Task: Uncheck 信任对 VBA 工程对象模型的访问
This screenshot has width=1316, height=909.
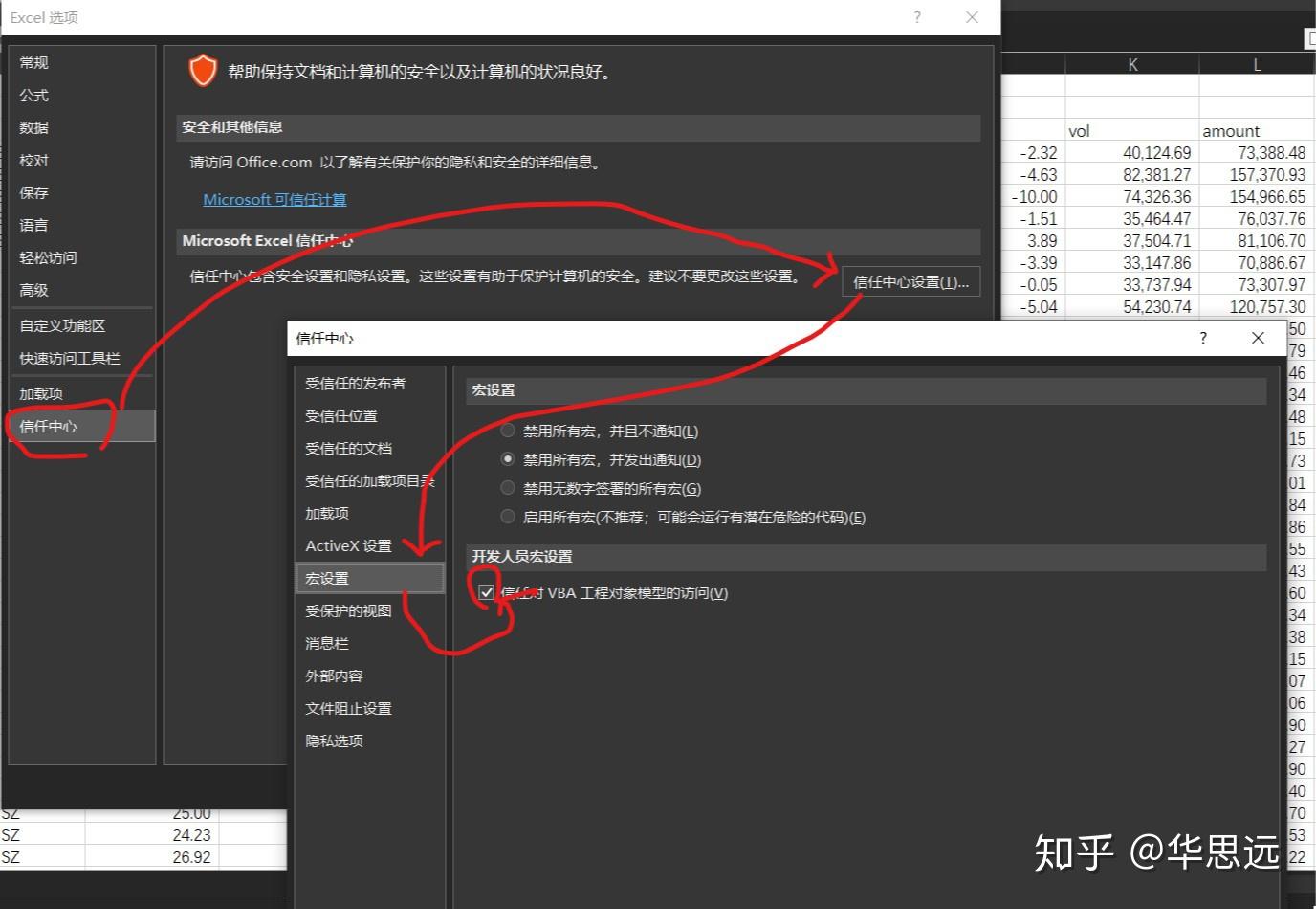Action: pyautogui.click(x=488, y=591)
